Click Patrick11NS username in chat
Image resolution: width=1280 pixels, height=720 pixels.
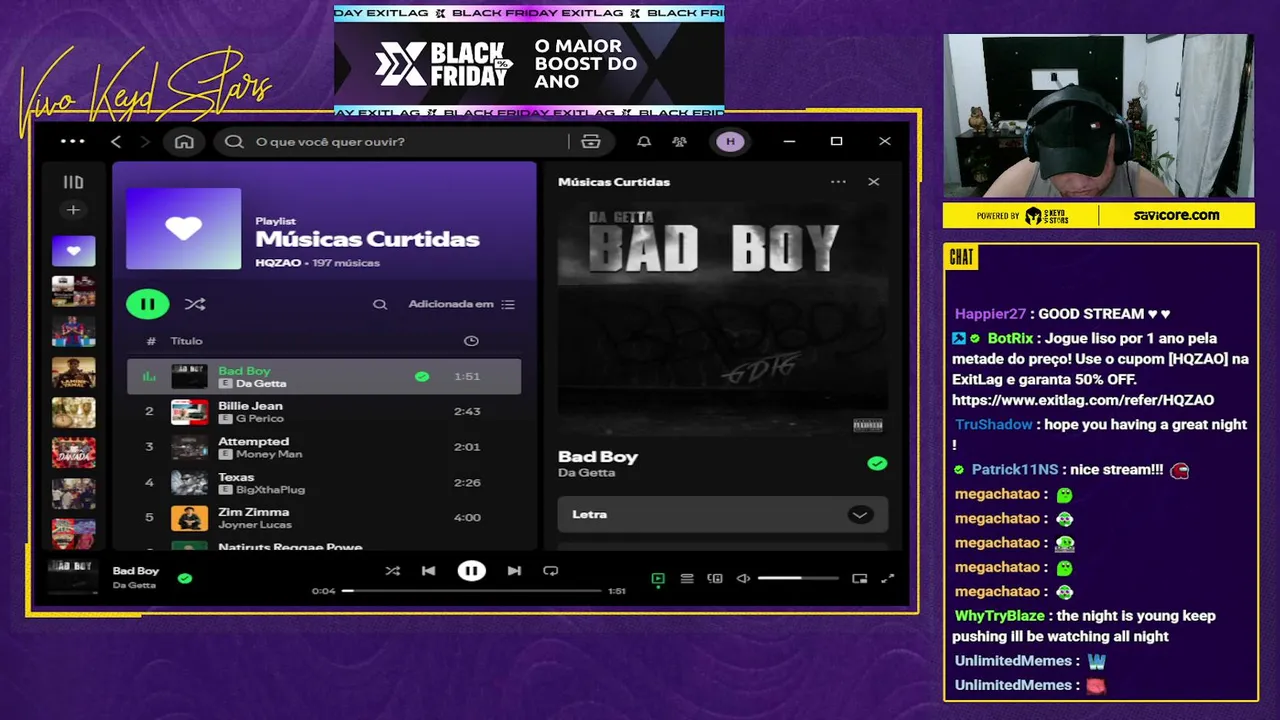coord(1013,469)
